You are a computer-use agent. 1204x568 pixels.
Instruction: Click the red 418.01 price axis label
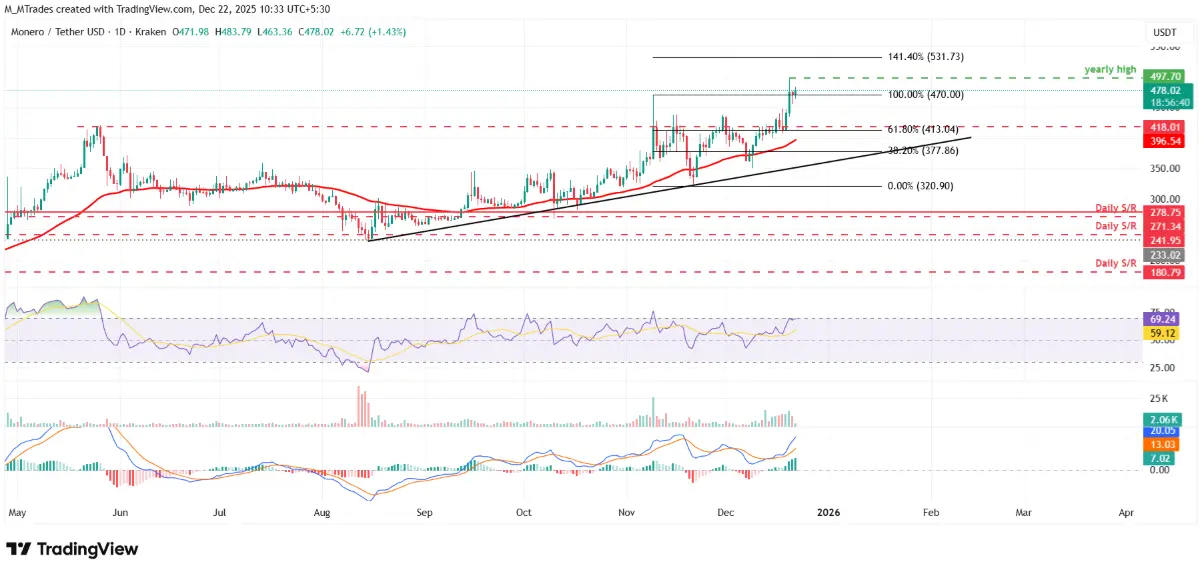pos(1168,127)
